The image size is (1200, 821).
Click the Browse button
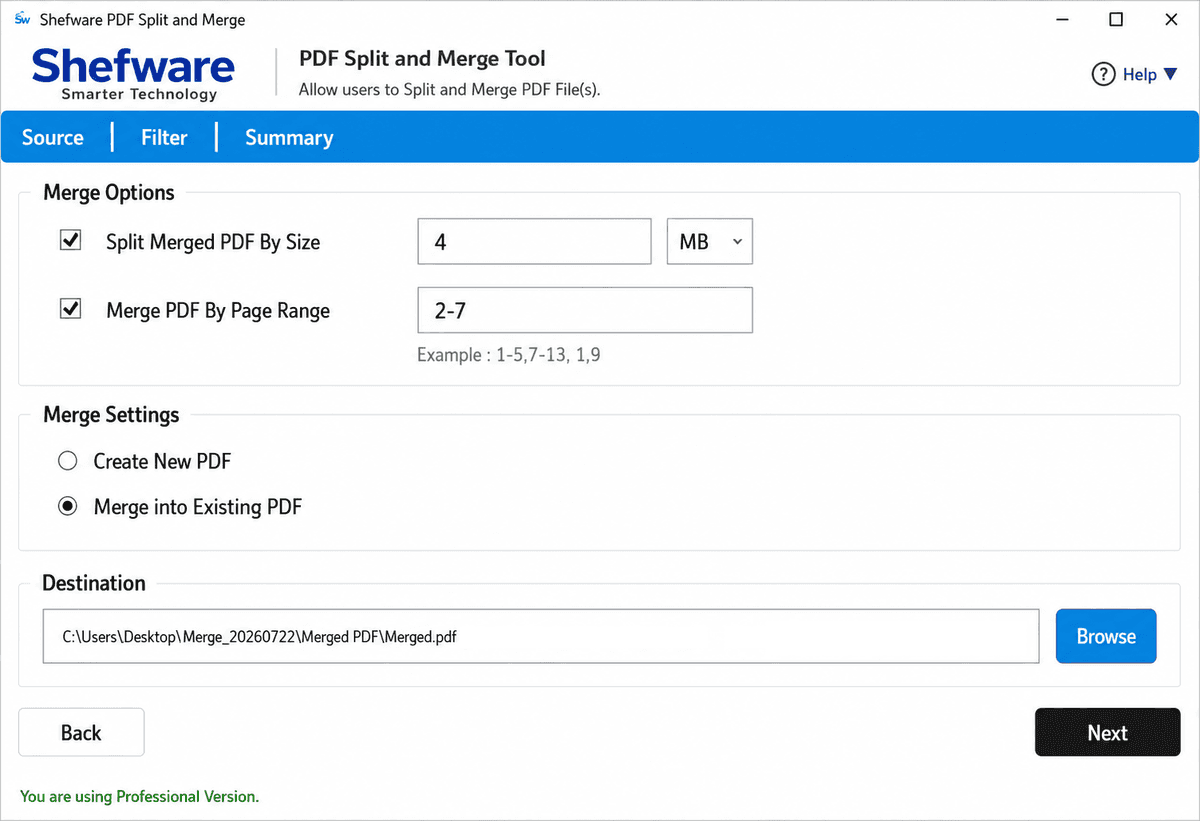click(1106, 636)
